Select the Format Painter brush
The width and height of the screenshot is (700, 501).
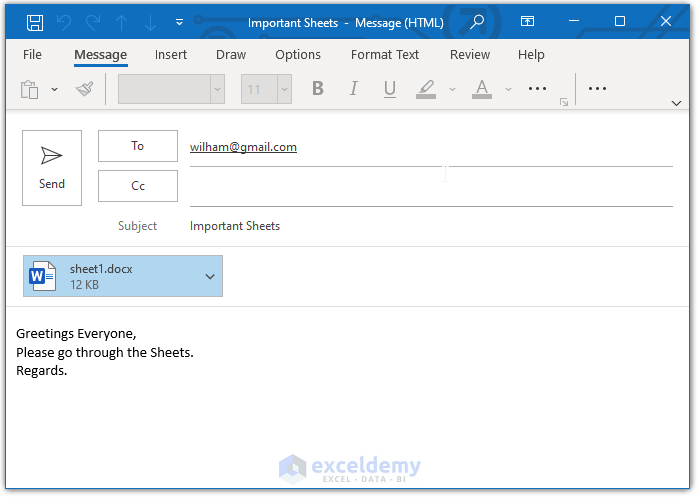tap(84, 89)
